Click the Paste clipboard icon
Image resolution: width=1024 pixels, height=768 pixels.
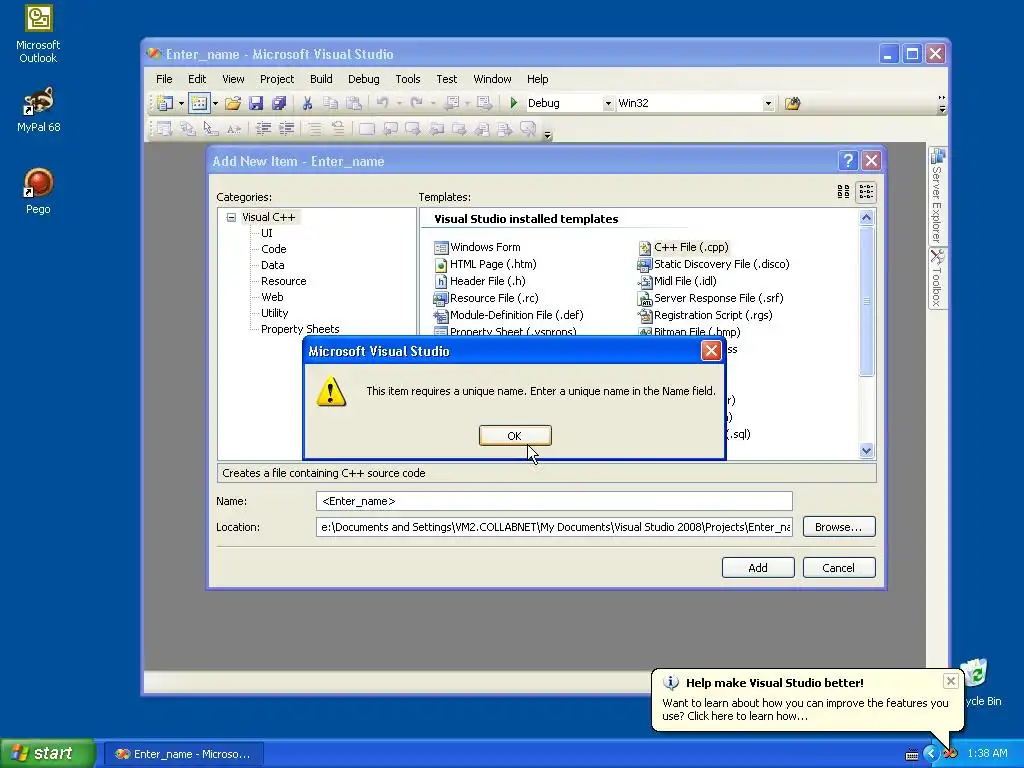[x=353, y=103]
